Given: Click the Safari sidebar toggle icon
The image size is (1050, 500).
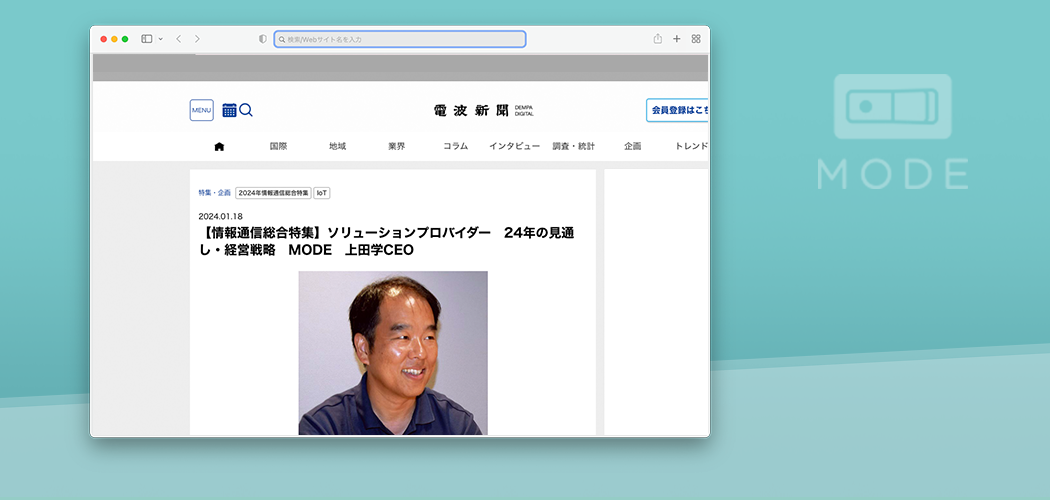Looking at the screenshot, I should pyautogui.click(x=146, y=39).
